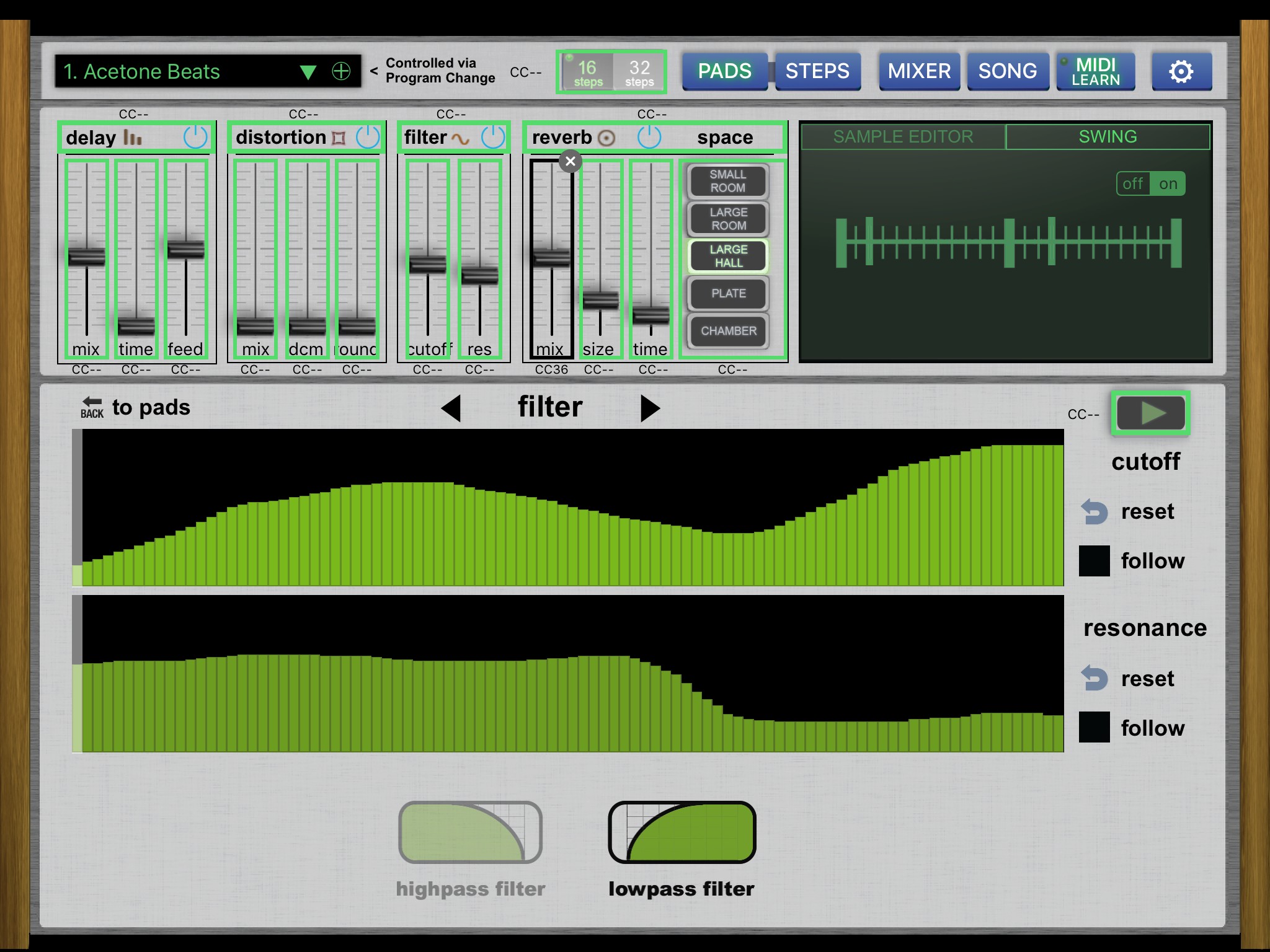
Task: Click the delay bars icon
Action: point(133,138)
